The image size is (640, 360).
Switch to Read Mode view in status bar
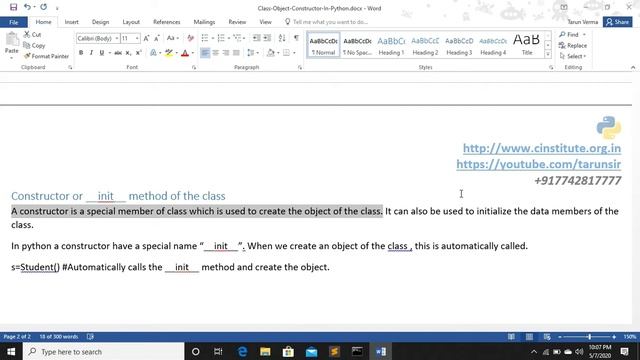[511, 337]
